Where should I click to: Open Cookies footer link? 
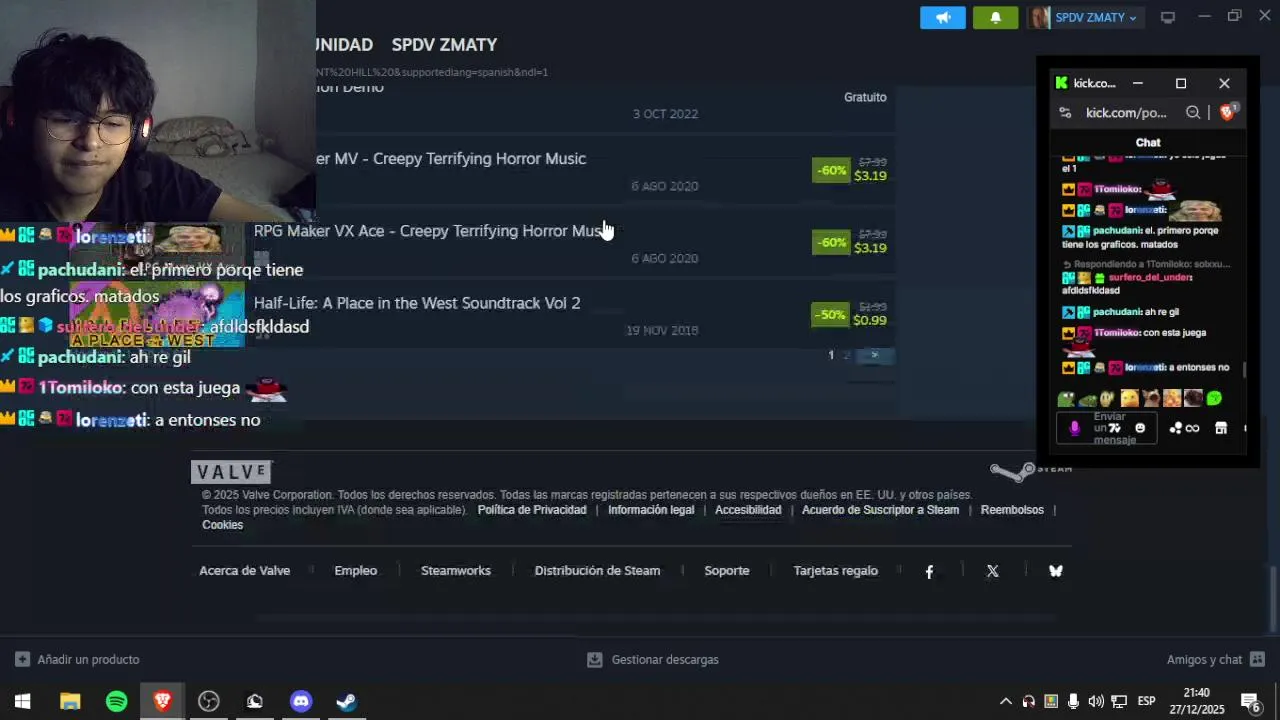[222, 525]
